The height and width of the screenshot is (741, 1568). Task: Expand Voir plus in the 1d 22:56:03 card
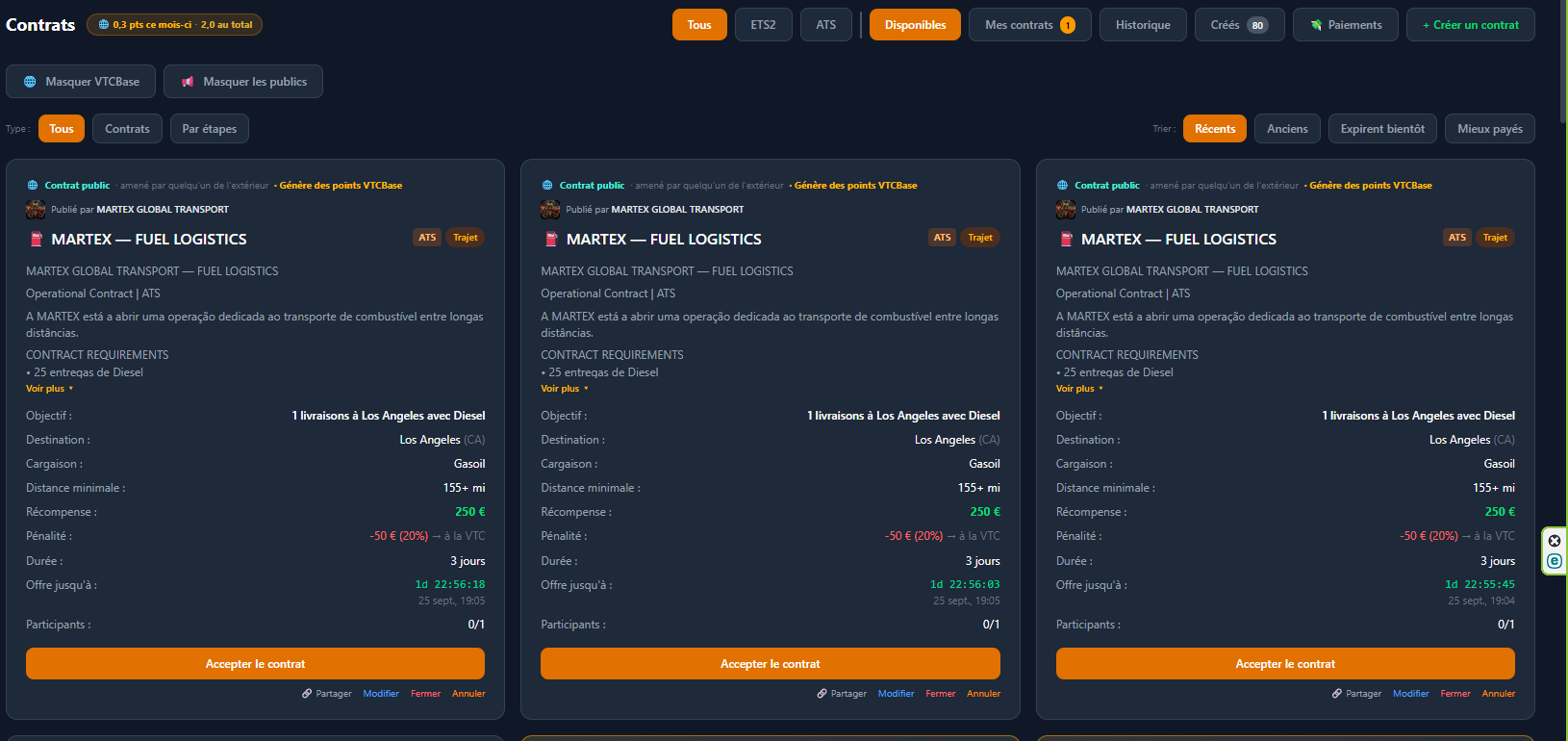[x=564, y=389]
